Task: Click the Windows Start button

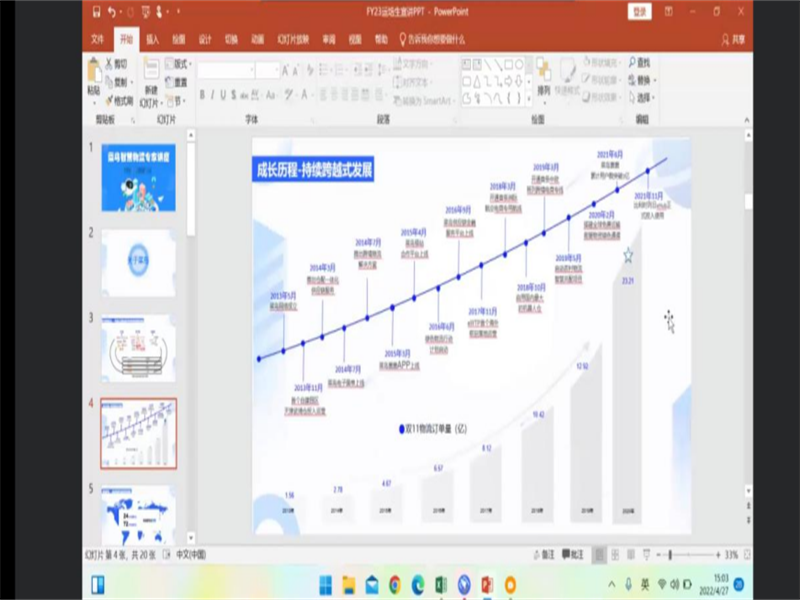Action: coord(325,584)
